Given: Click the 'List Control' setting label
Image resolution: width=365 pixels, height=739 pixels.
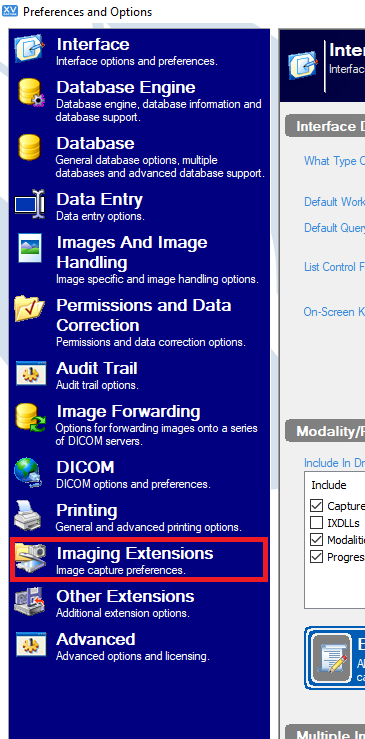Looking at the screenshot, I should 334,267.
